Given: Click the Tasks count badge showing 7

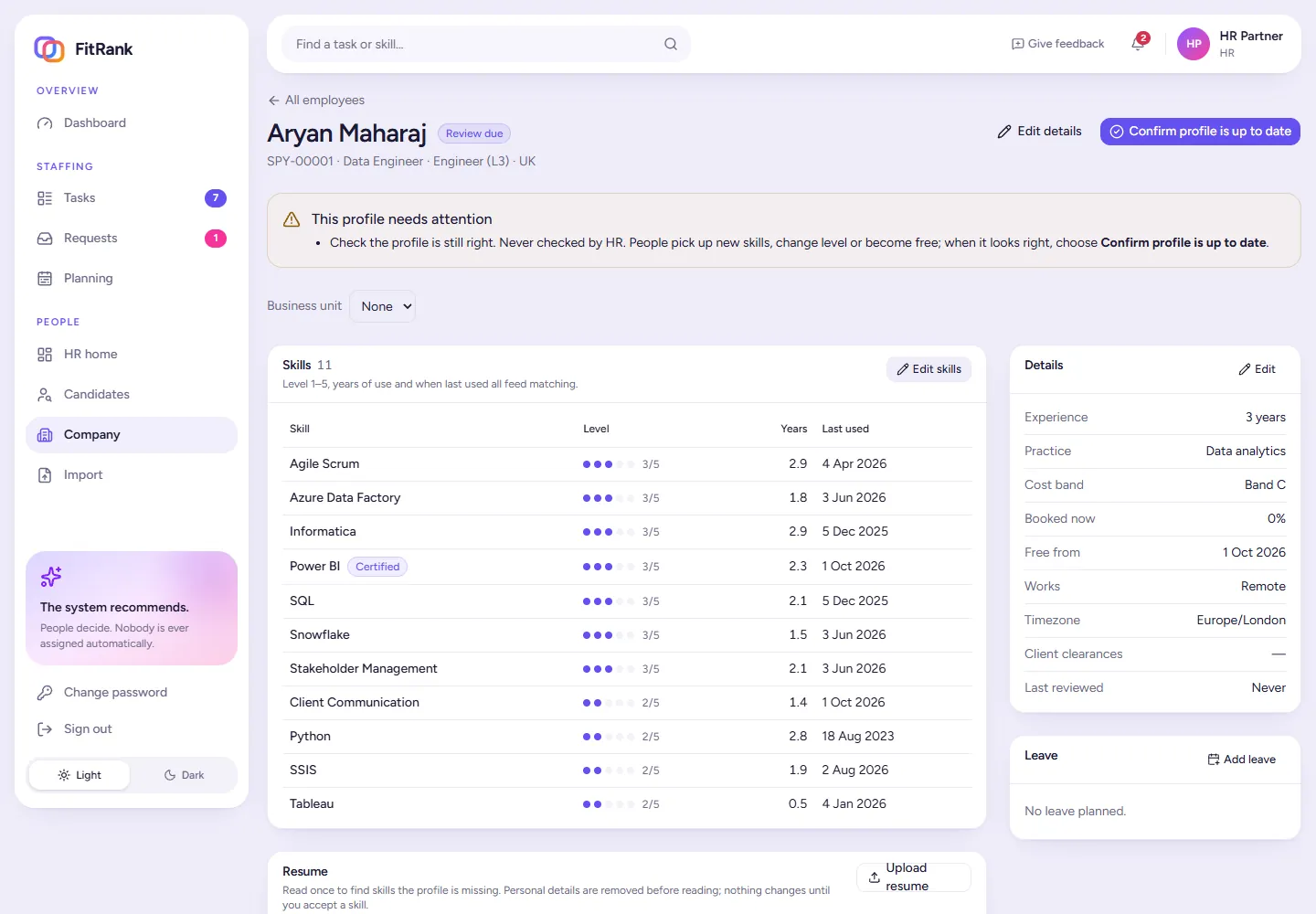Looking at the screenshot, I should (x=216, y=198).
